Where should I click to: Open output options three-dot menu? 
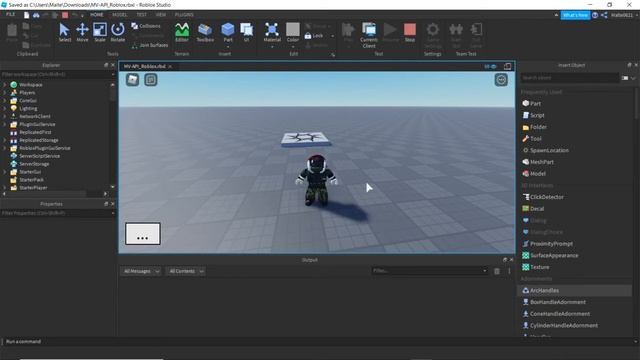click(x=509, y=271)
